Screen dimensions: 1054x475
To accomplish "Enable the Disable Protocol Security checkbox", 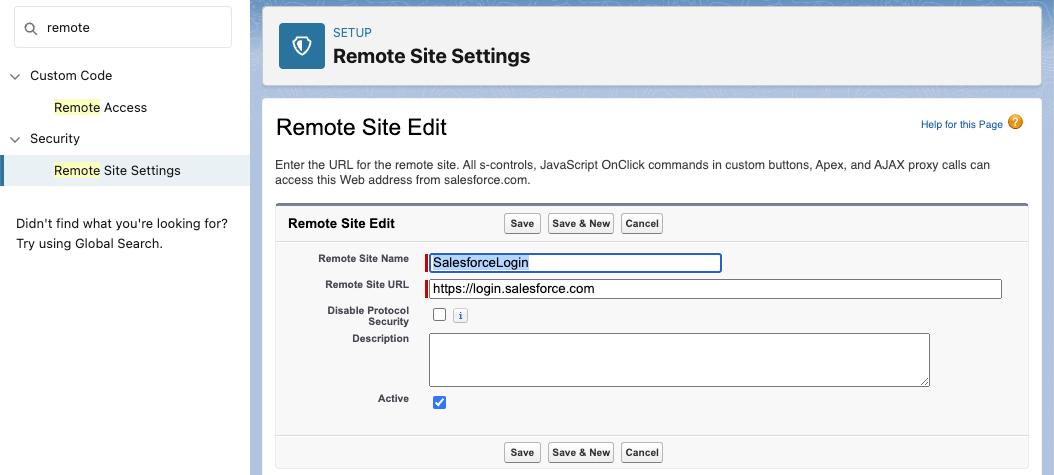I will coord(440,314).
